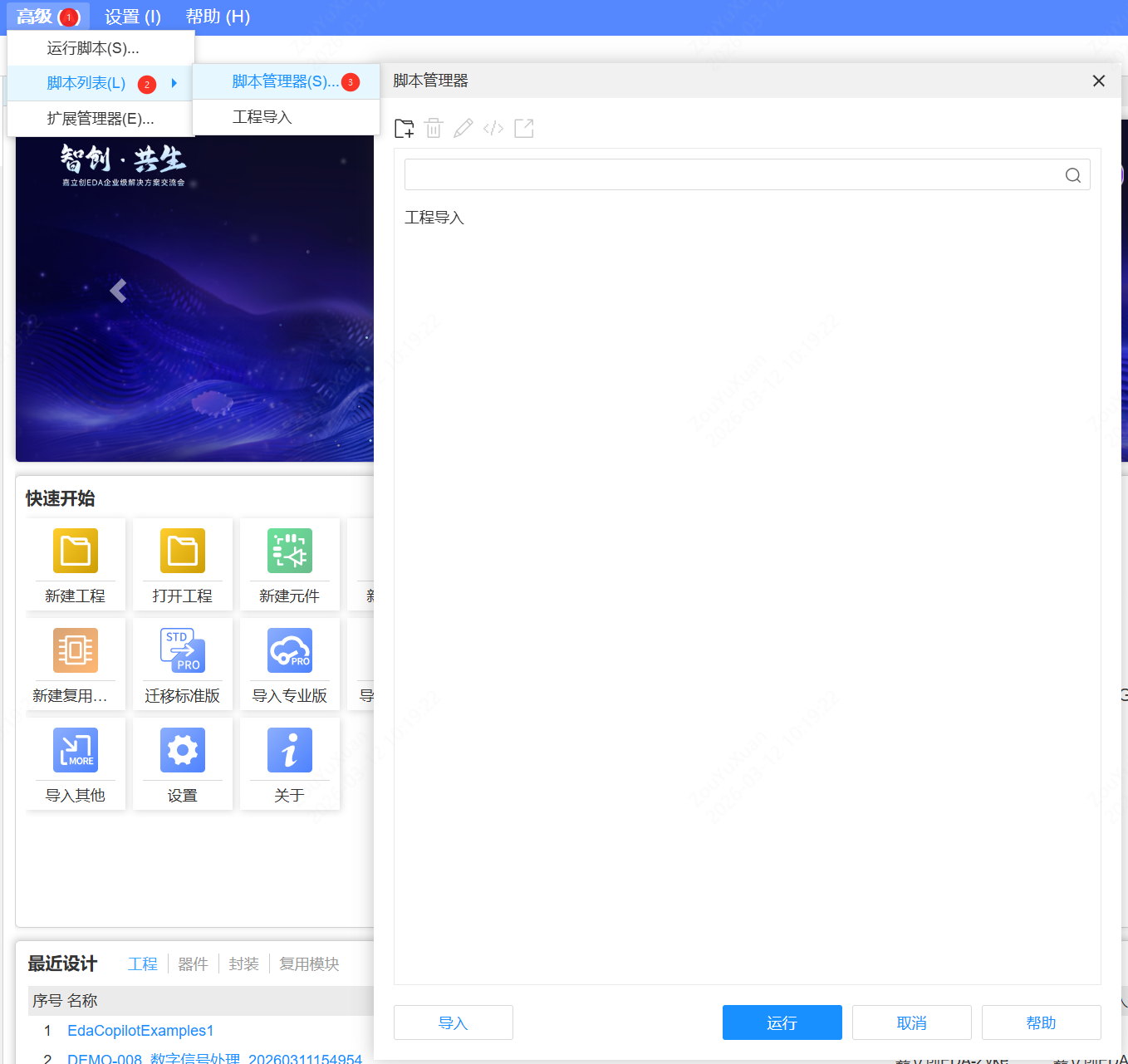Click the 新建元件 chip icon
This screenshot has height=1064, width=1128.
(289, 550)
